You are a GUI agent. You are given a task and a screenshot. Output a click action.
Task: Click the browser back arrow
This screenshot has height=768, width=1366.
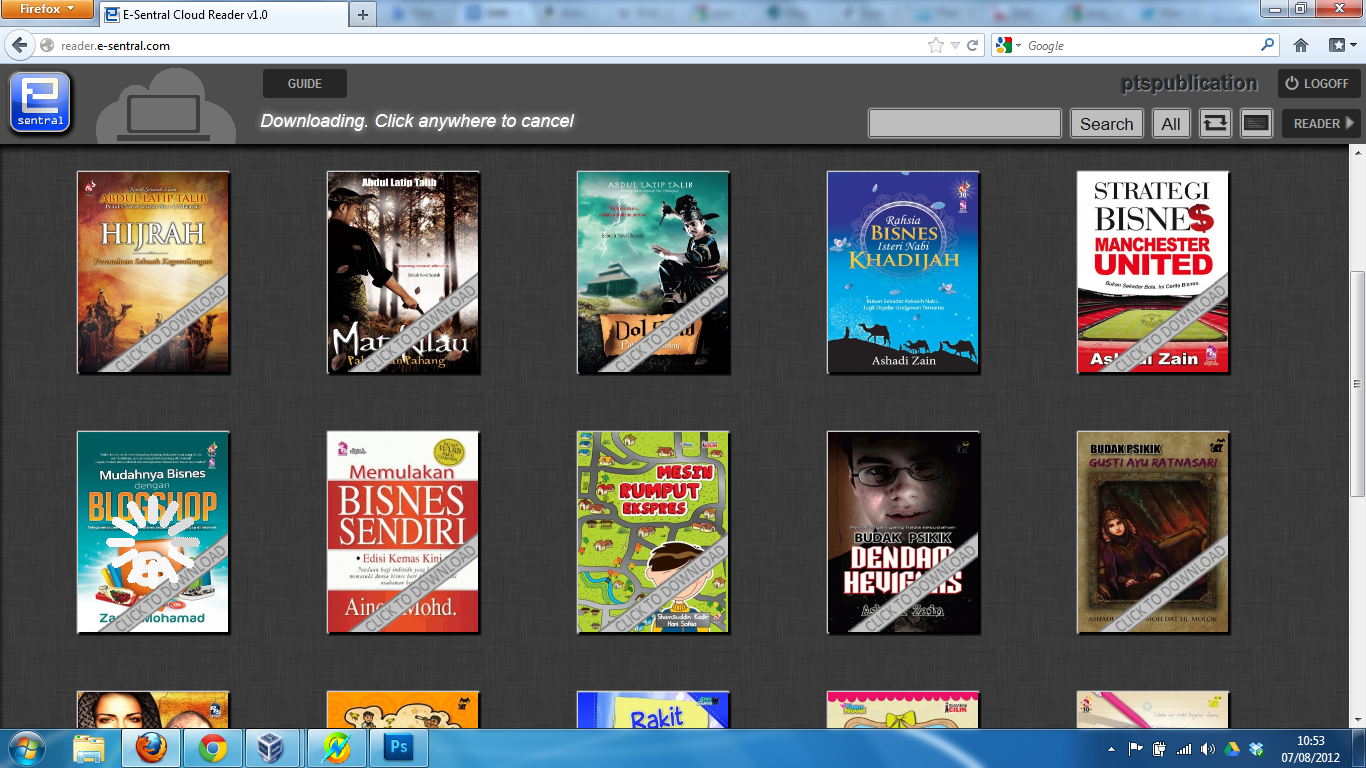pos(19,45)
